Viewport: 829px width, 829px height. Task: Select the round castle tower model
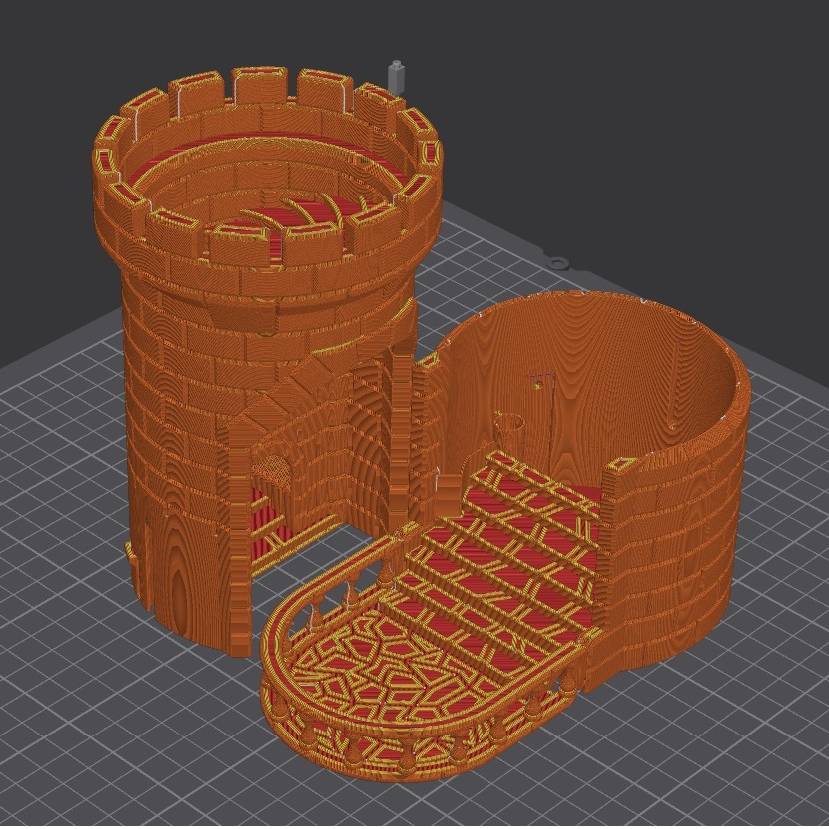point(267,360)
